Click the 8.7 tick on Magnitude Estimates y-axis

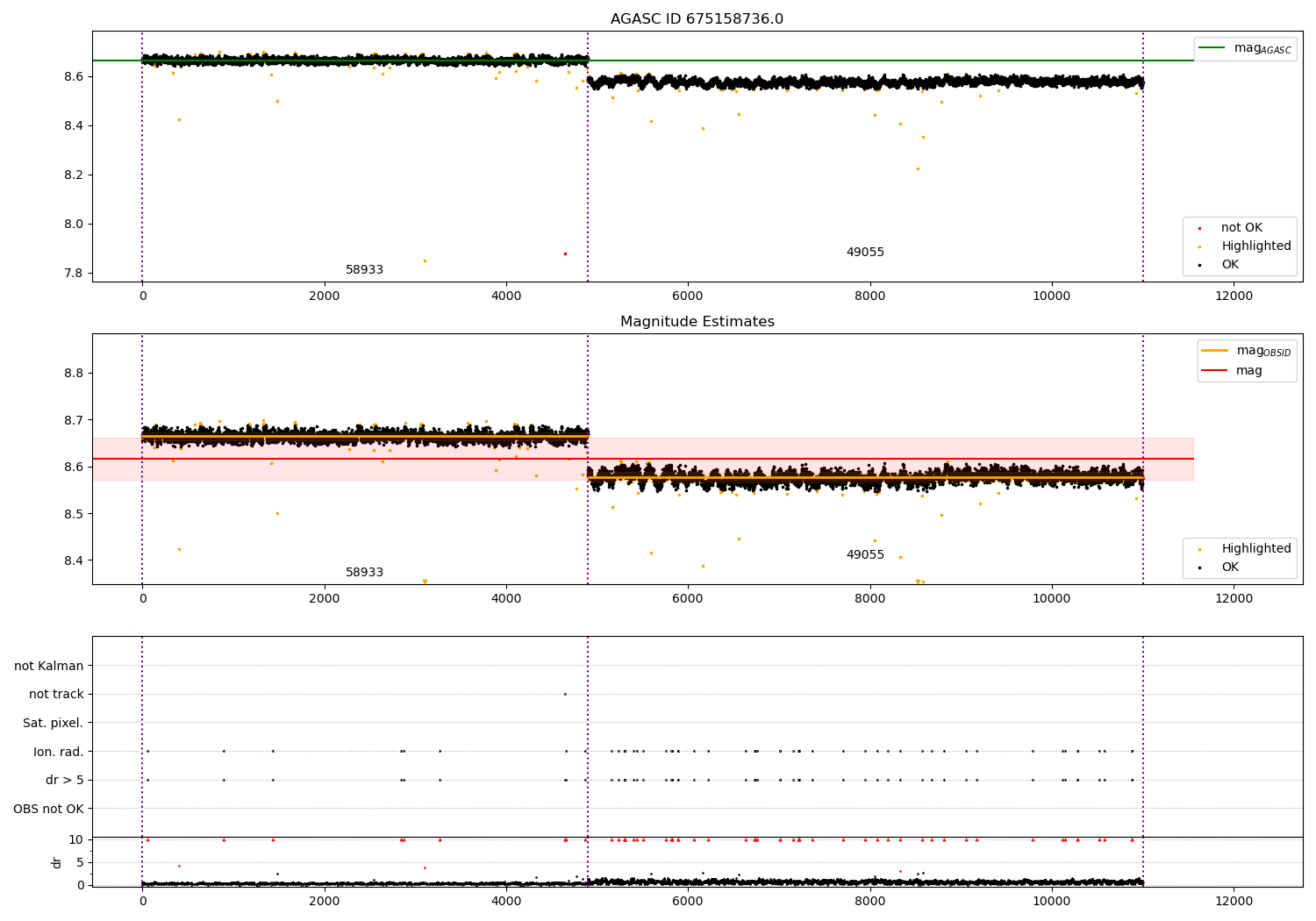74,421
